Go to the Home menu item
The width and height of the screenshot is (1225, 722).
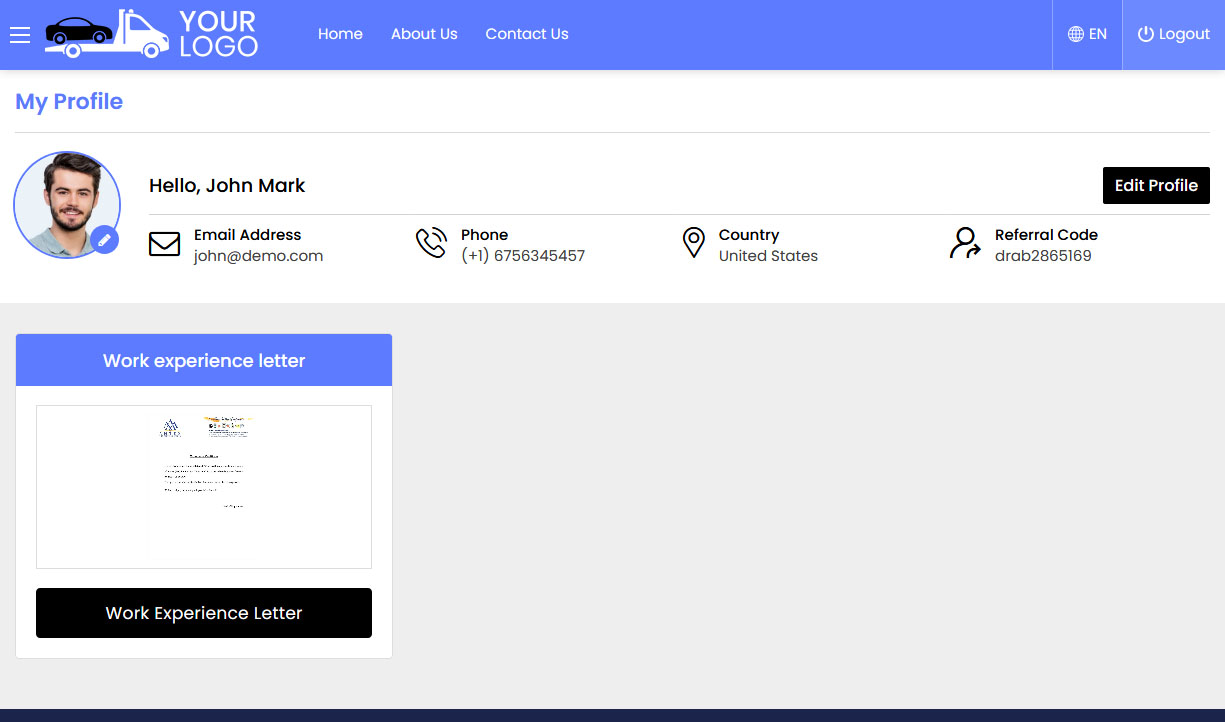340,34
